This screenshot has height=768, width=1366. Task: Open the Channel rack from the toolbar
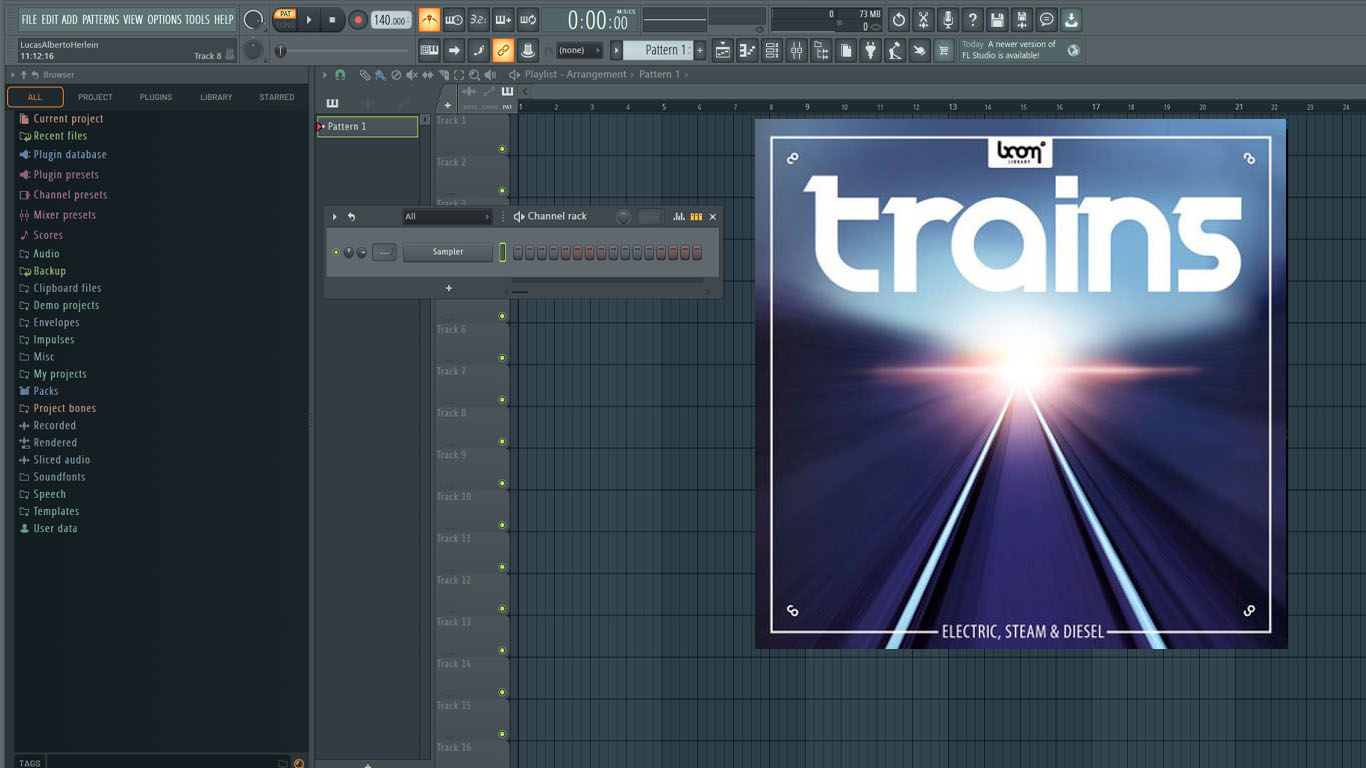pos(772,51)
